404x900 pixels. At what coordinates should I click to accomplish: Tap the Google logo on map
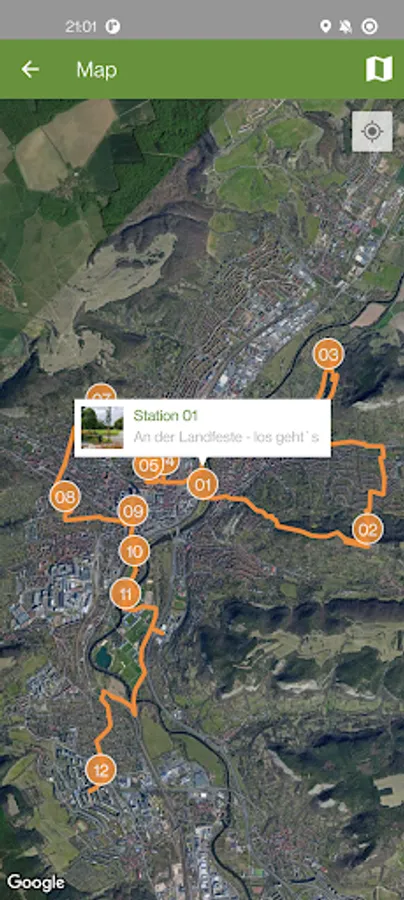click(x=36, y=882)
